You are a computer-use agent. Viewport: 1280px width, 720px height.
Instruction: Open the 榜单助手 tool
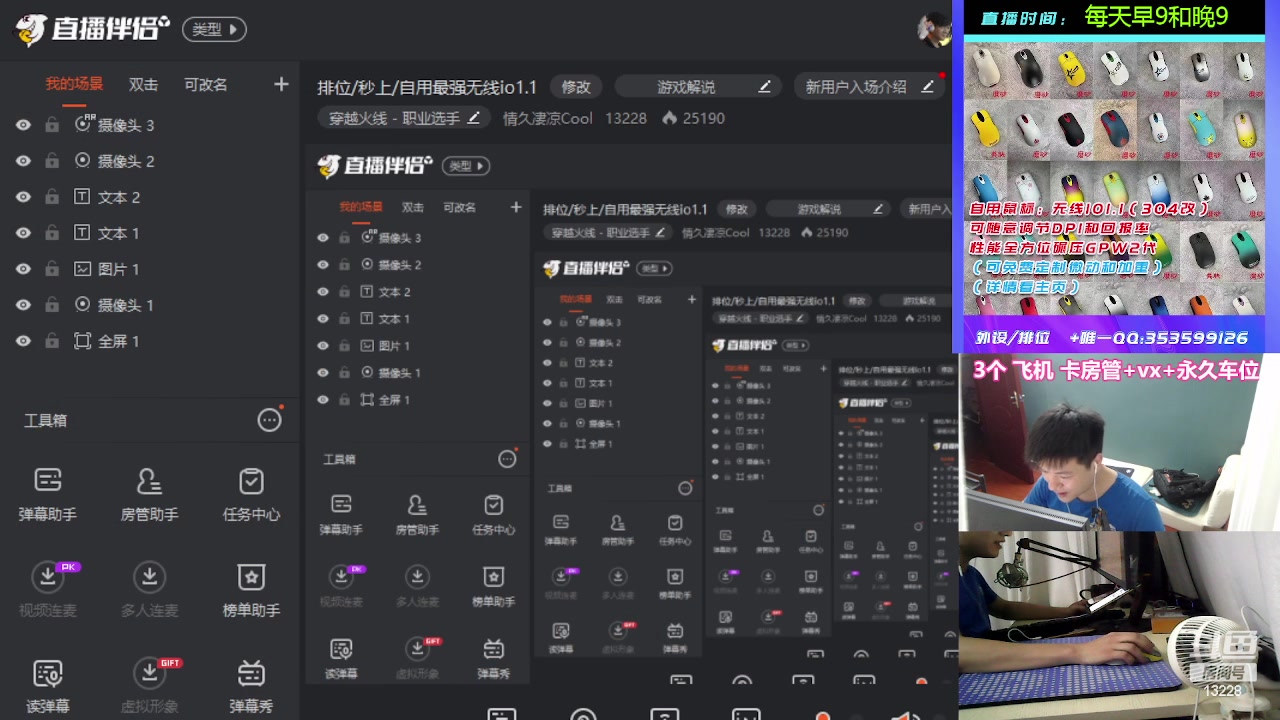coord(251,590)
